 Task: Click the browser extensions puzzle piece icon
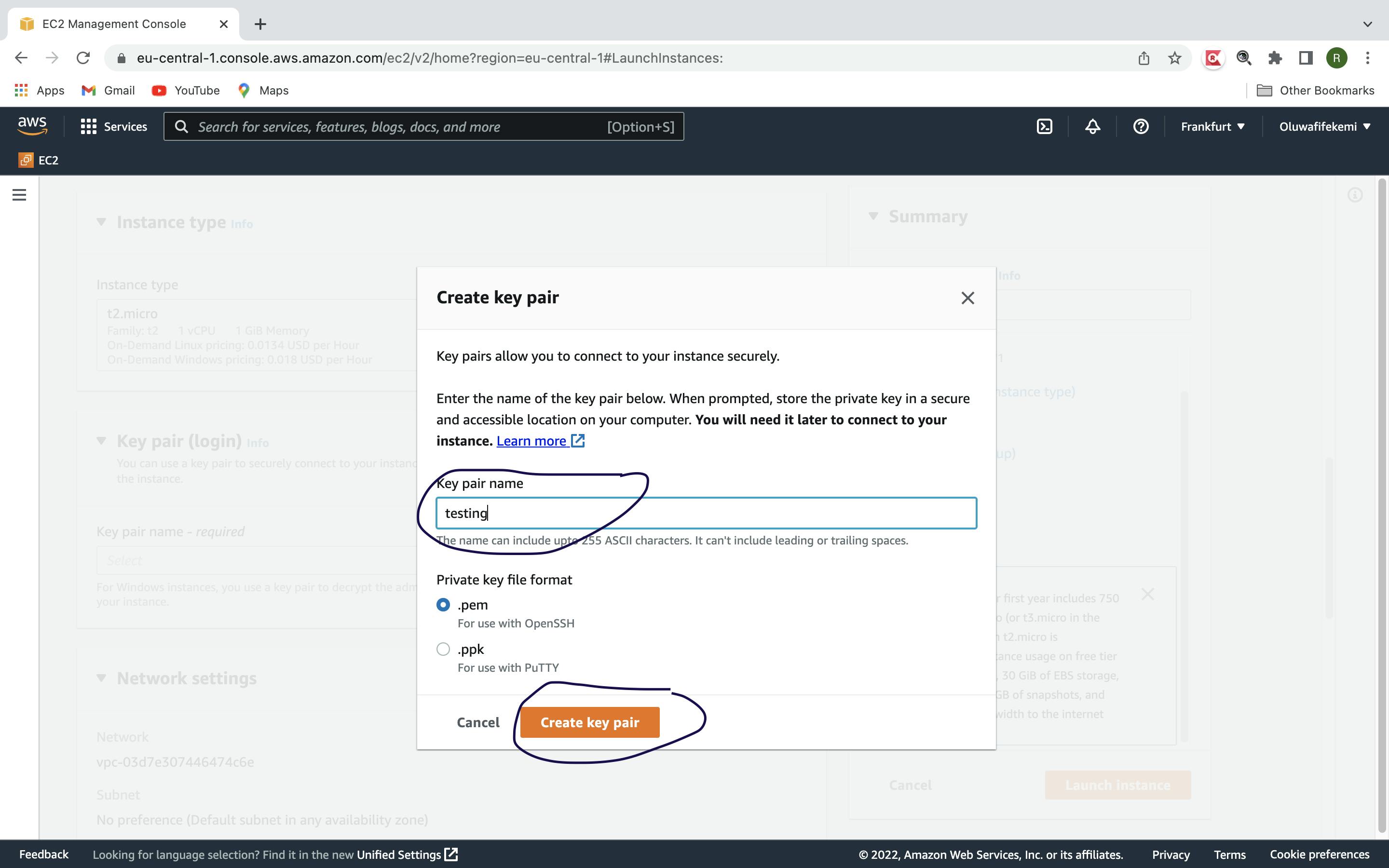click(x=1275, y=58)
